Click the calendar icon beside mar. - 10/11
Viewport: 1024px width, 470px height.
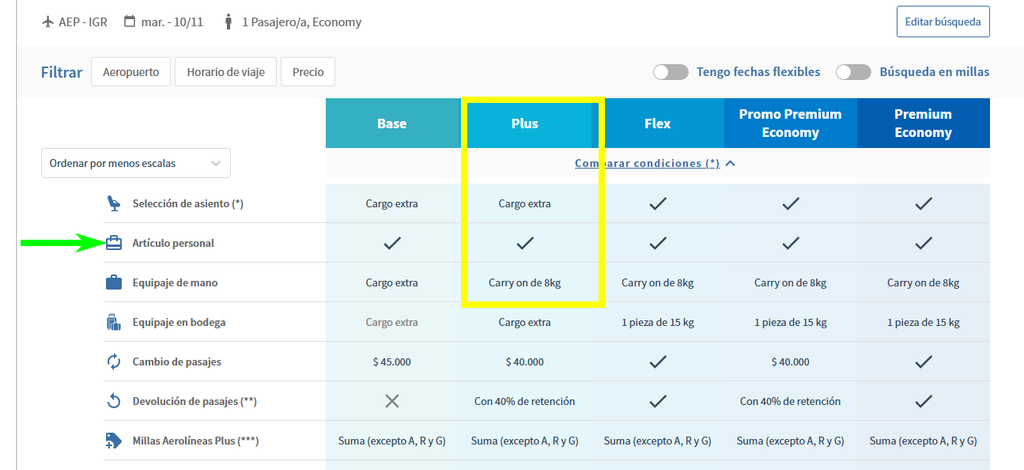pyautogui.click(x=129, y=22)
